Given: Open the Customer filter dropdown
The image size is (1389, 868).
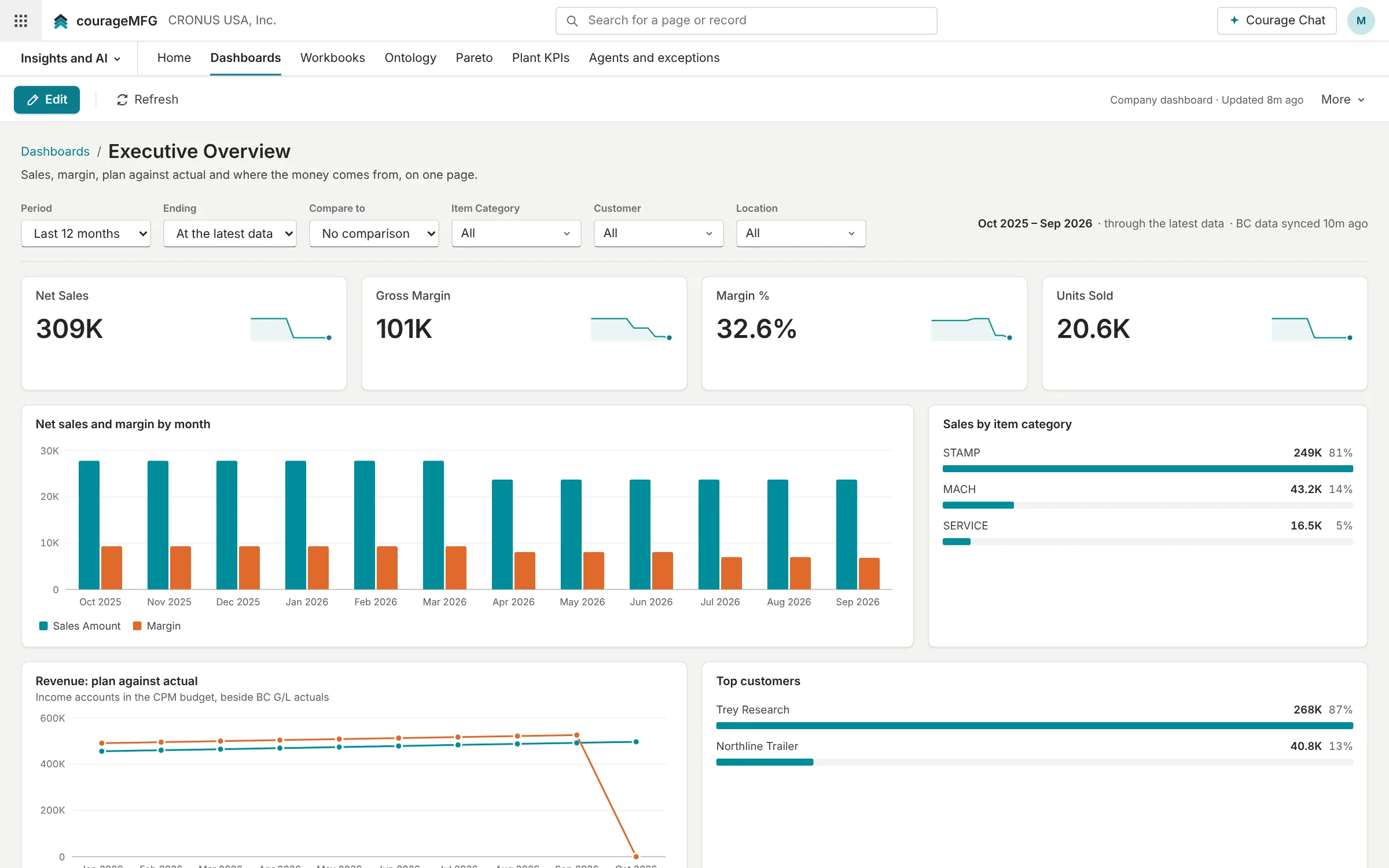Looking at the screenshot, I should [659, 233].
